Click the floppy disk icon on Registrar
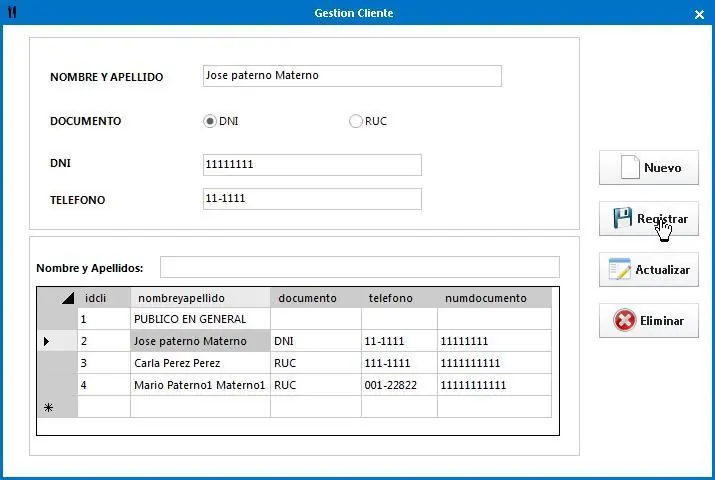This screenshot has width=715, height=480. [x=622, y=218]
